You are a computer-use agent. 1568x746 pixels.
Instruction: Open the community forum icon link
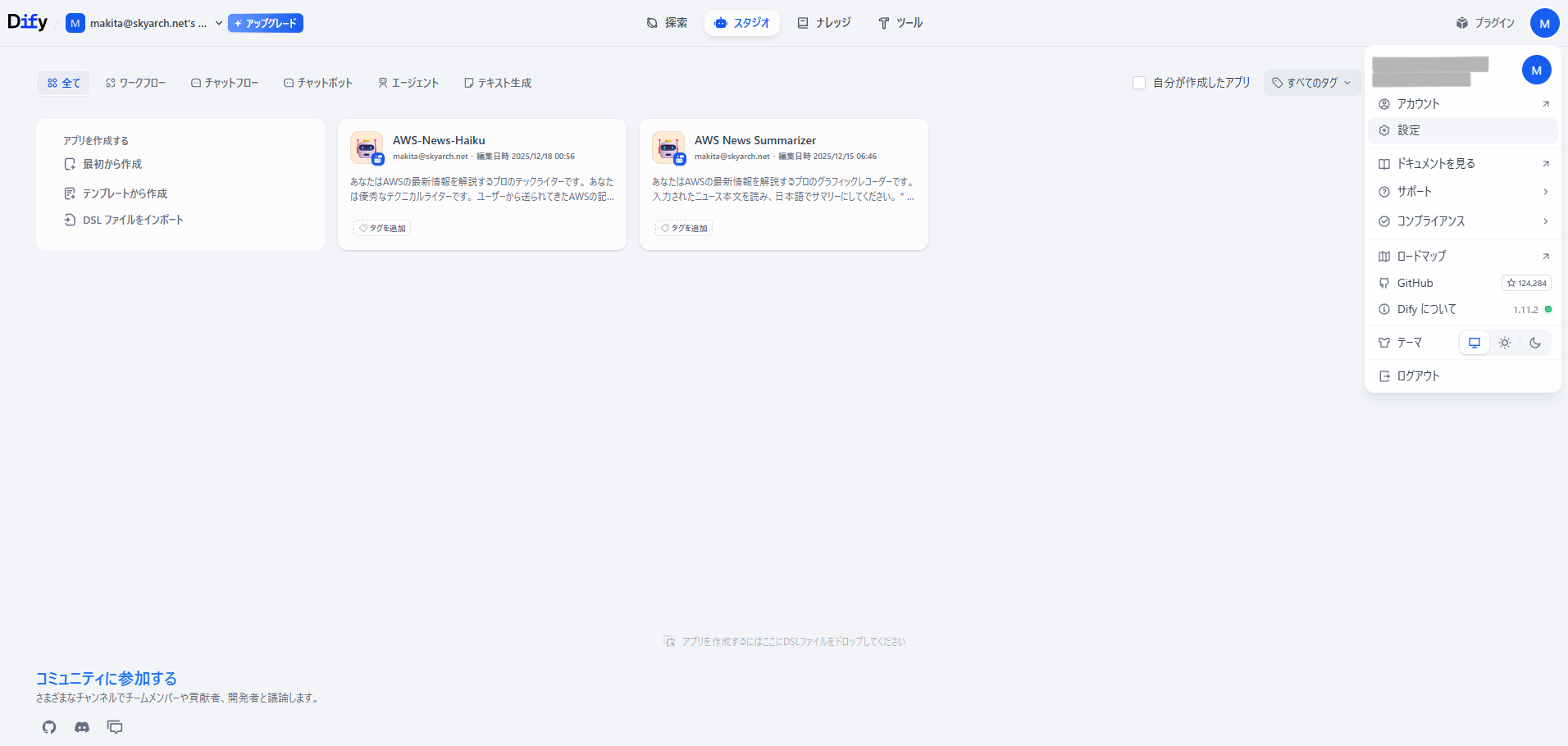tap(115, 727)
